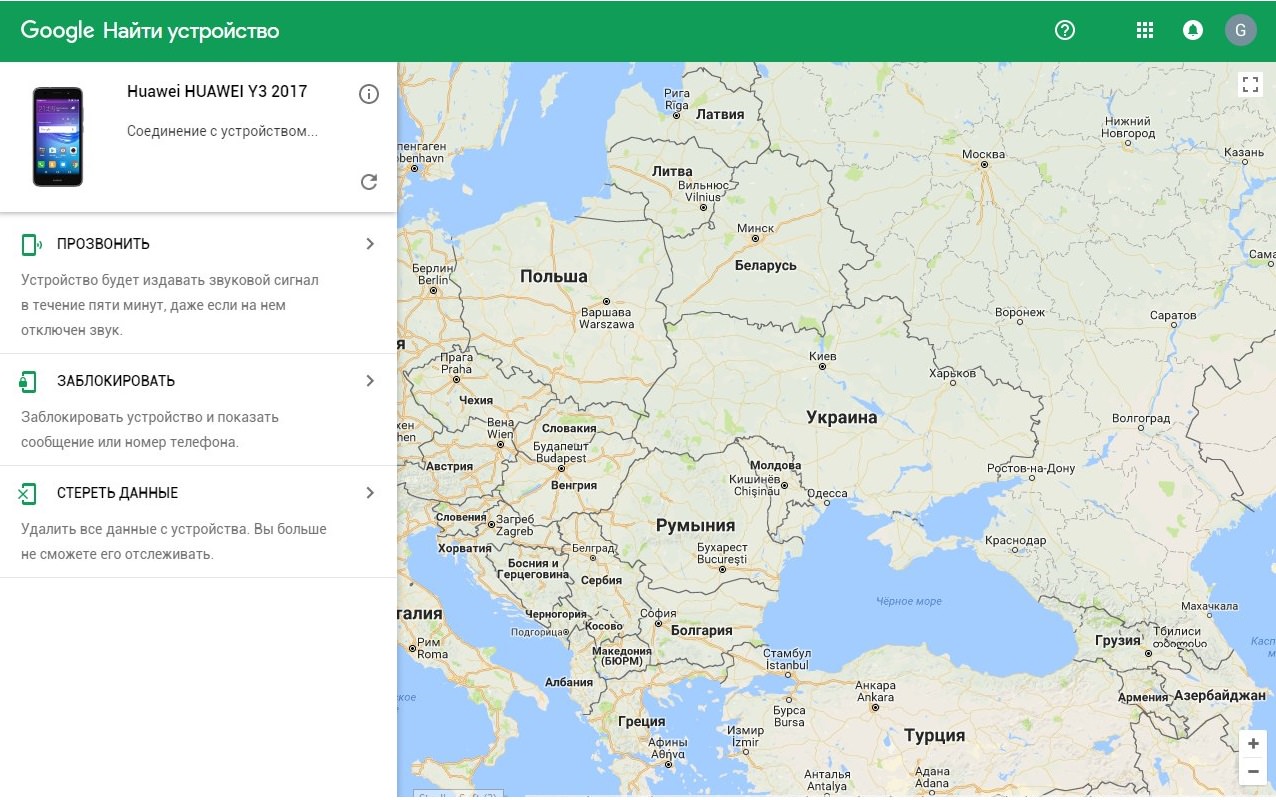The image size is (1276, 800).
Task: Refresh the device location
Action: click(369, 181)
